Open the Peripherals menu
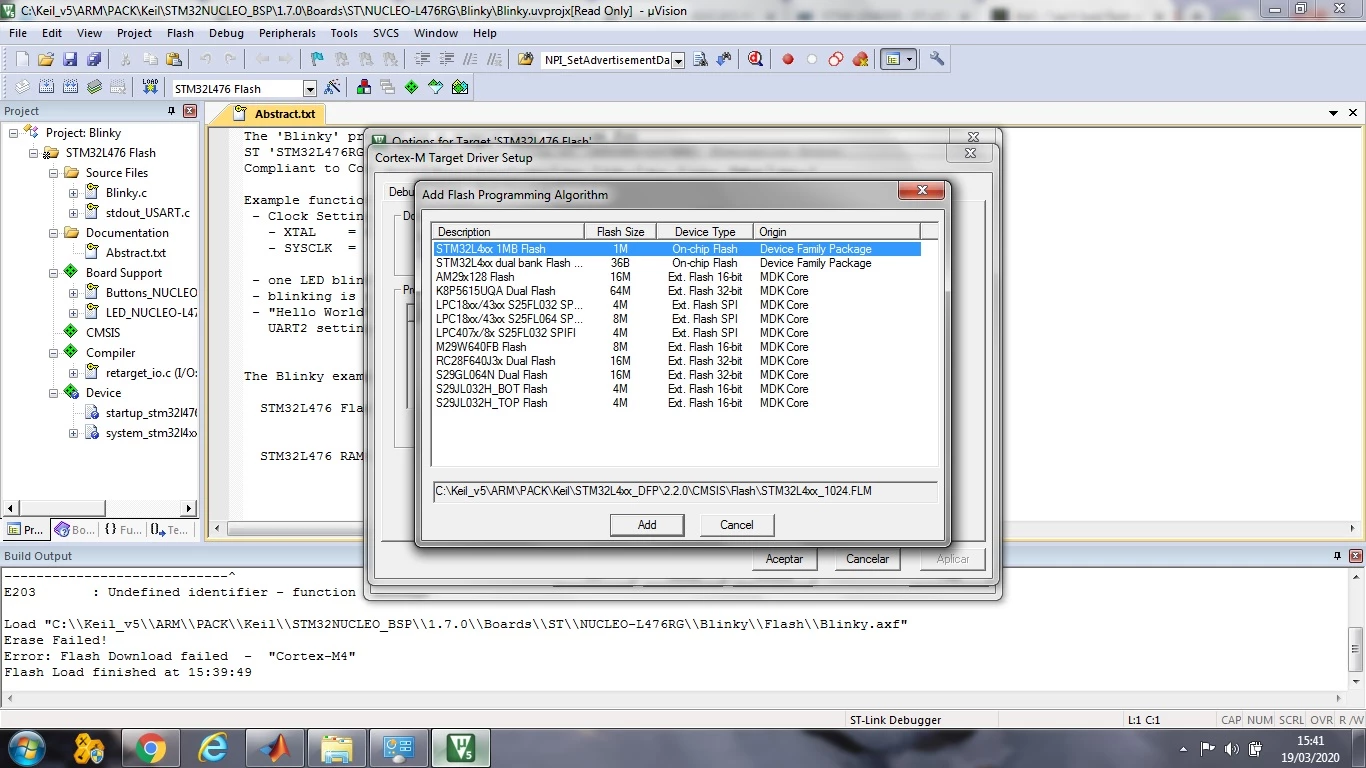The height and width of the screenshot is (768, 1366). tap(287, 33)
